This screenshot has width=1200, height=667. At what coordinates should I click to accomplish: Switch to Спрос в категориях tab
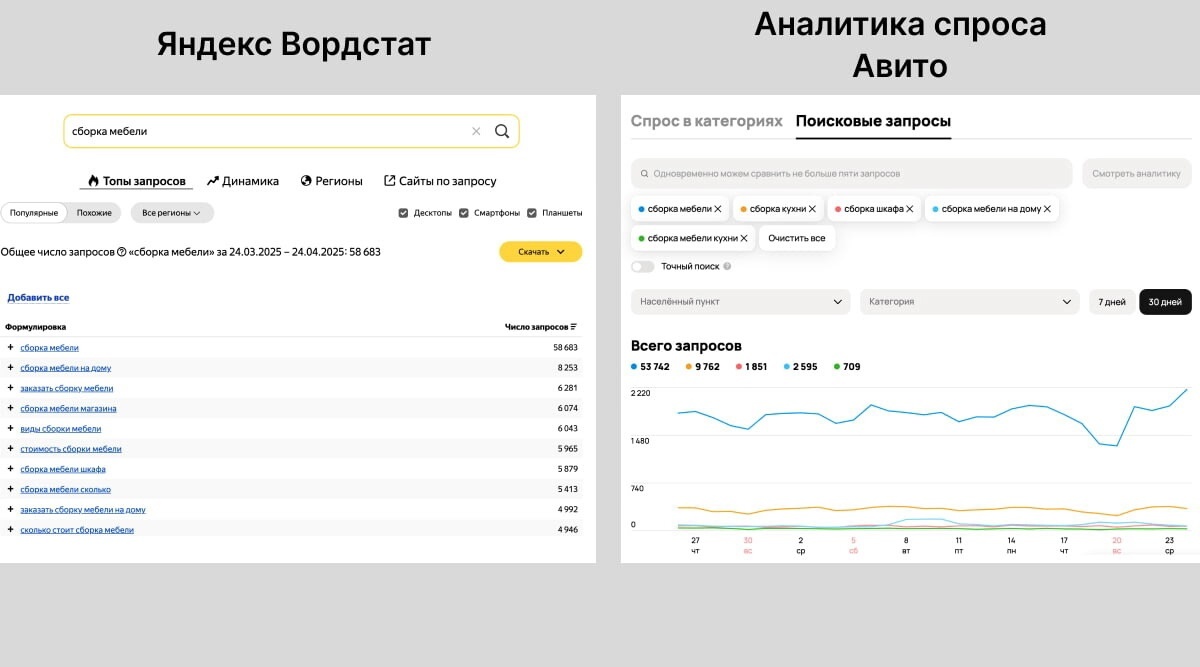coord(707,121)
